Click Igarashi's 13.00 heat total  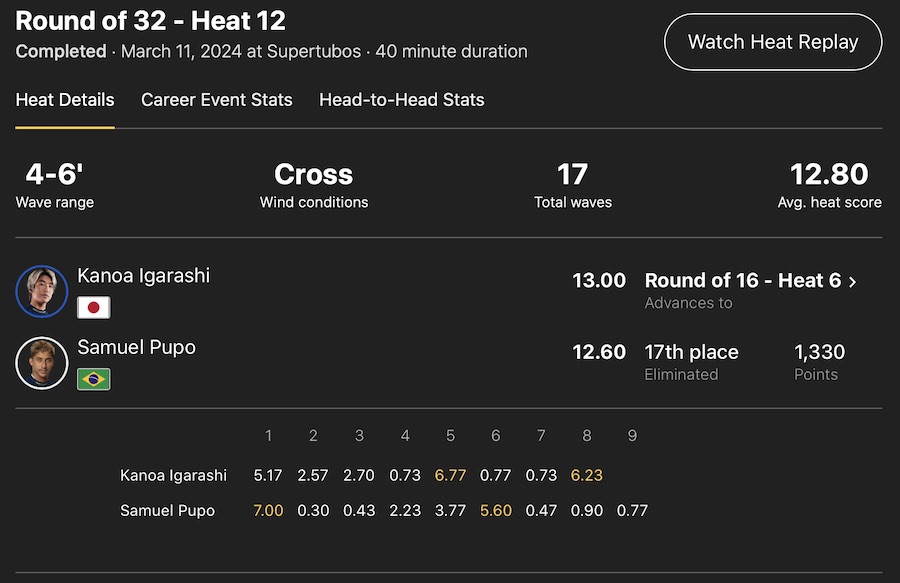(x=599, y=281)
